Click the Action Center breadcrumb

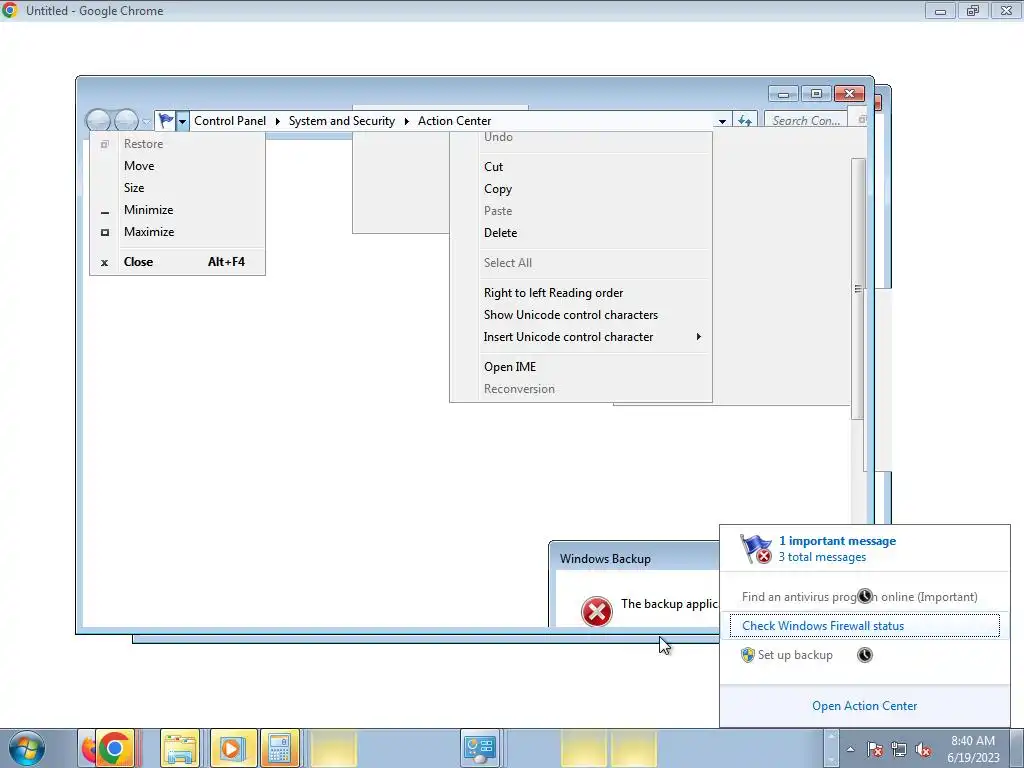click(455, 121)
